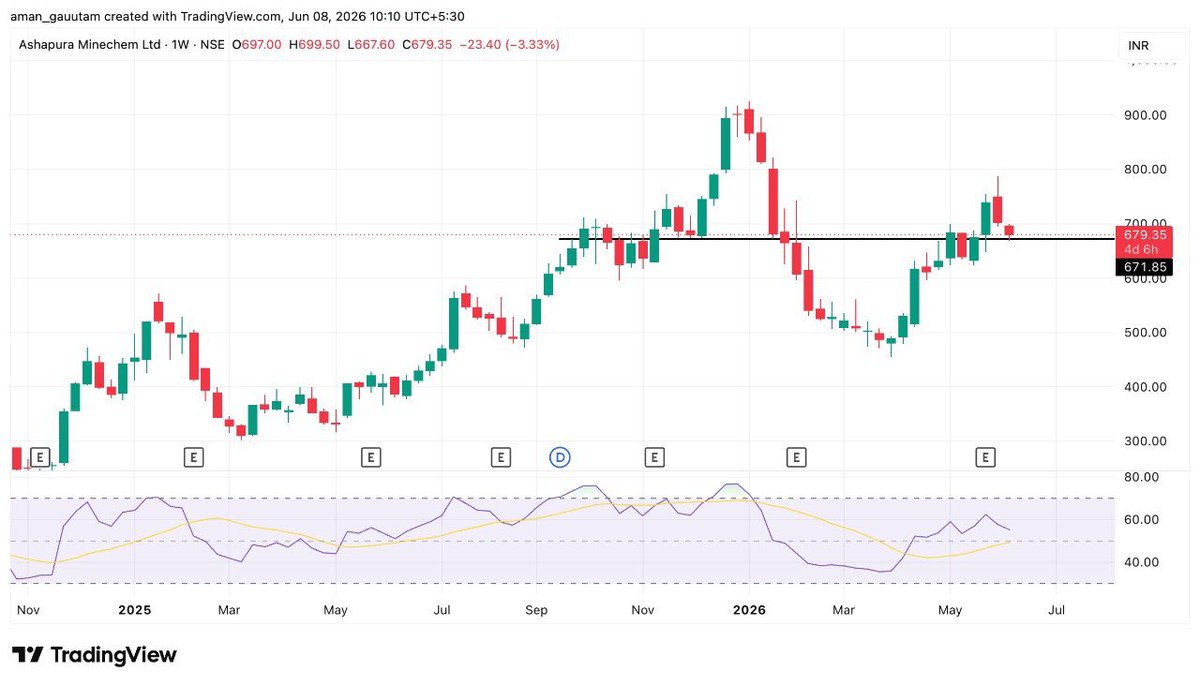Open the earnings marker above the first Nov label
Viewport: 1200px width, 686px height.
39,457
